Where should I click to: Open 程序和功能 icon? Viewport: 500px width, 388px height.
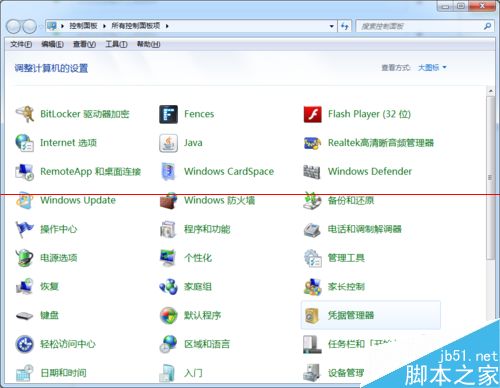click(x=168, y=229)
